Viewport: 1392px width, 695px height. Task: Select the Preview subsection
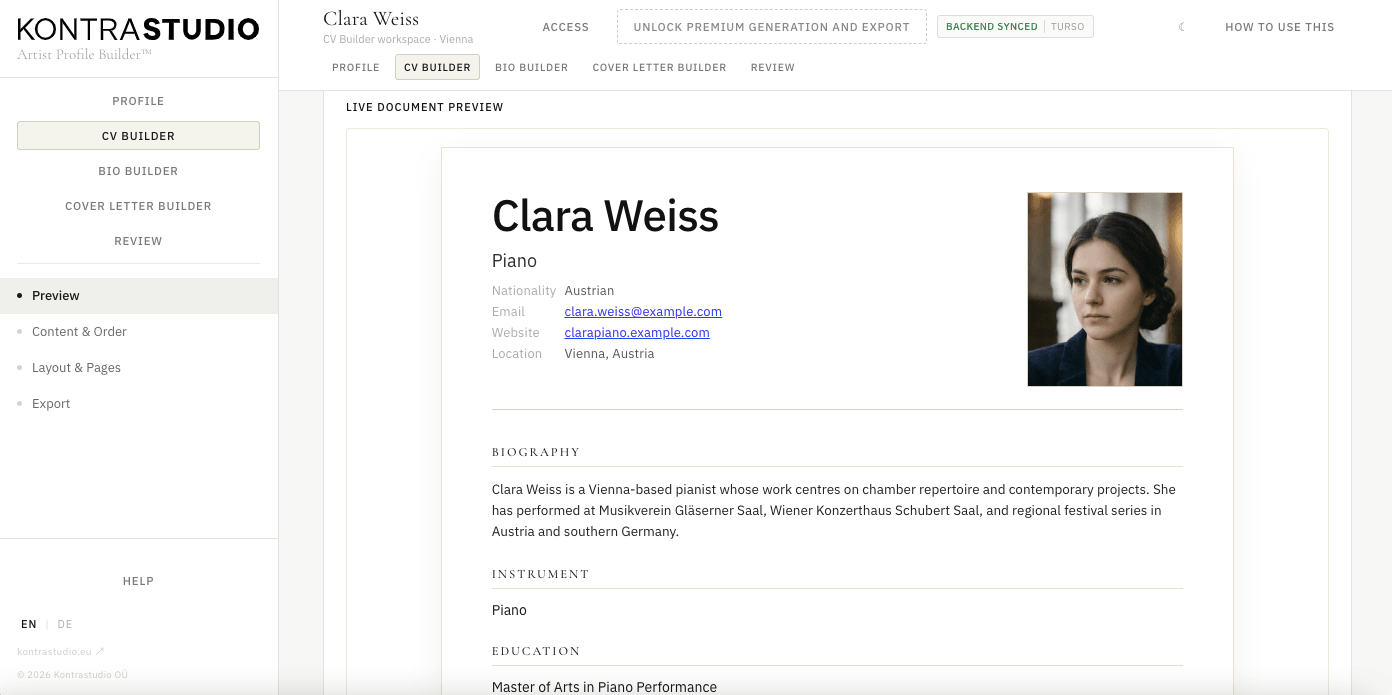[139, 296]
